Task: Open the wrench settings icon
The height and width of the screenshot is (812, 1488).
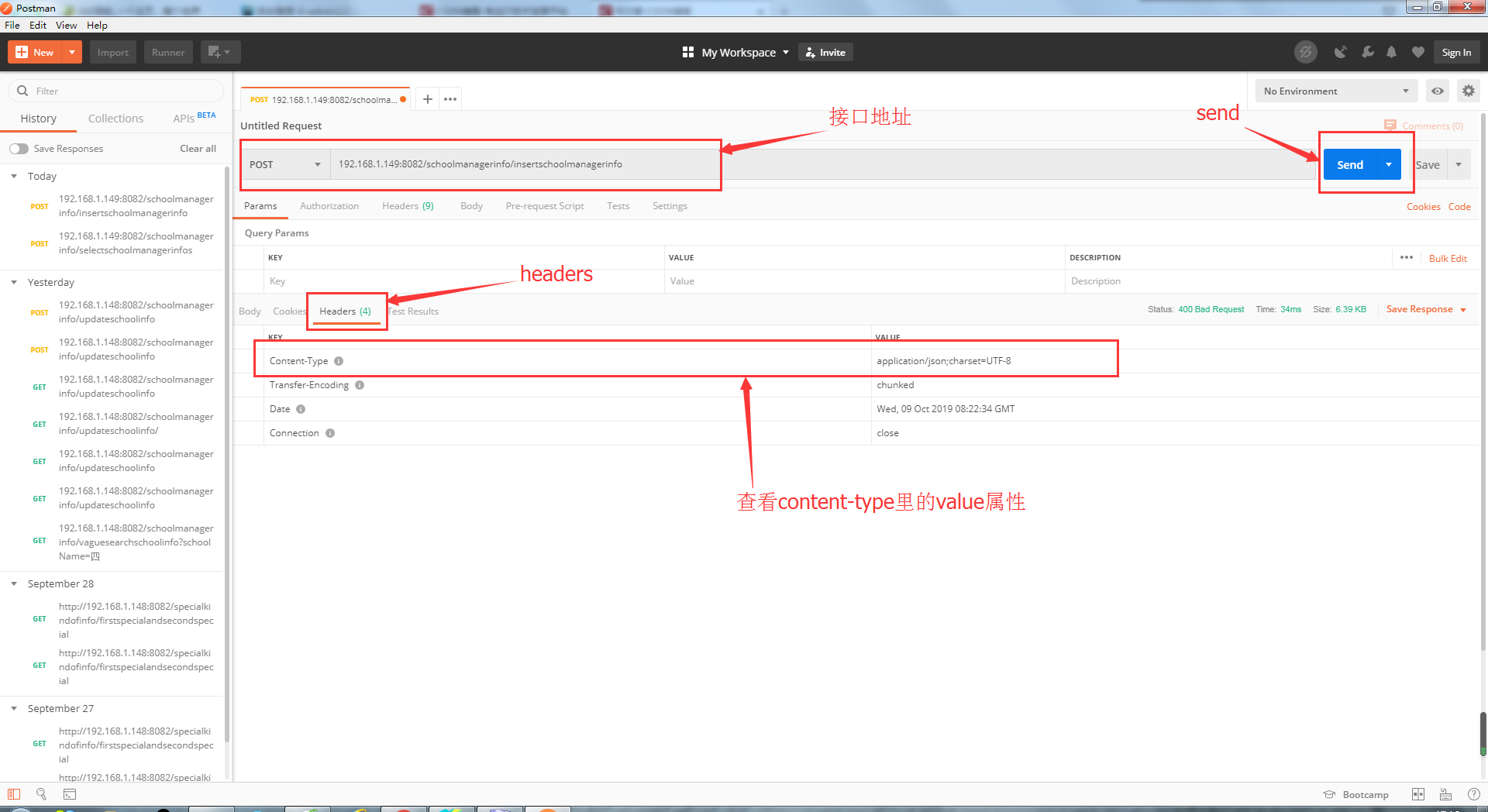Action: [x=1367, y=52]
